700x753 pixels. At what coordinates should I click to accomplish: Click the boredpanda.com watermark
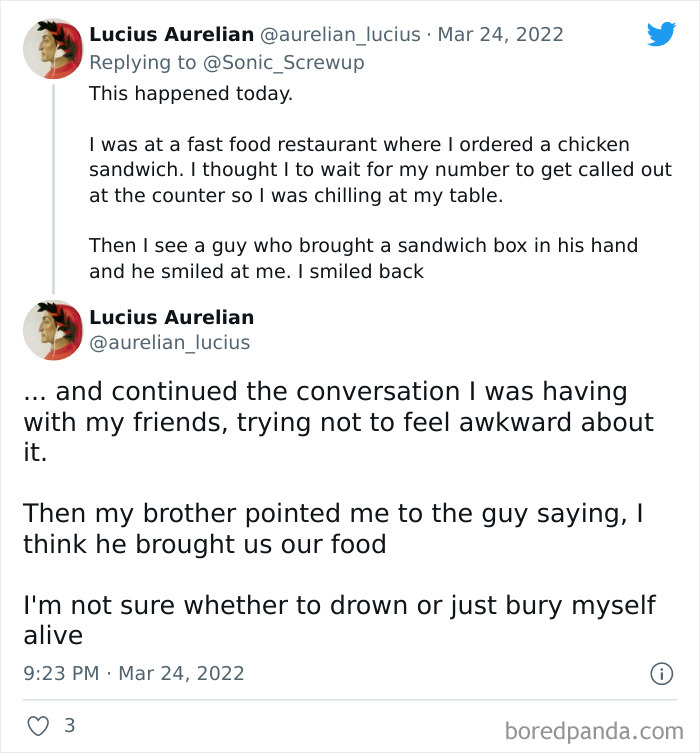point(594,730)
